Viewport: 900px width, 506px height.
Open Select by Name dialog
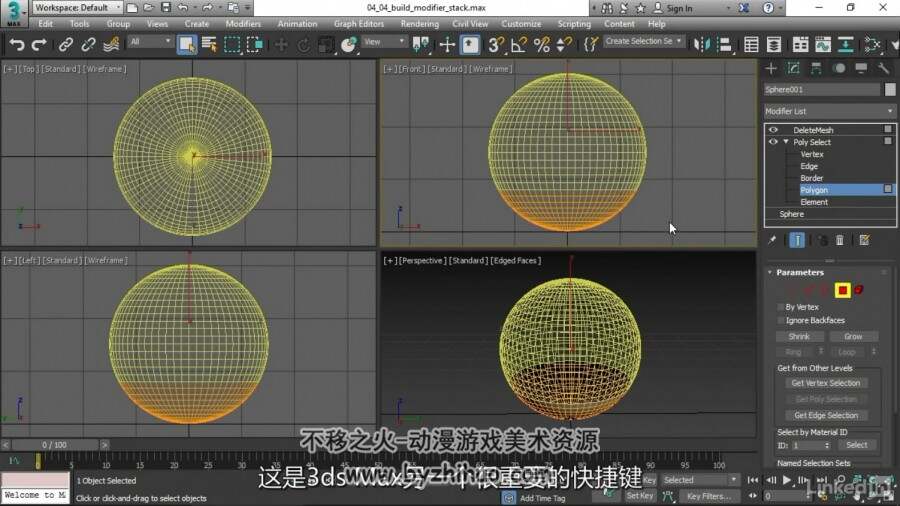(x=209, y=44)
